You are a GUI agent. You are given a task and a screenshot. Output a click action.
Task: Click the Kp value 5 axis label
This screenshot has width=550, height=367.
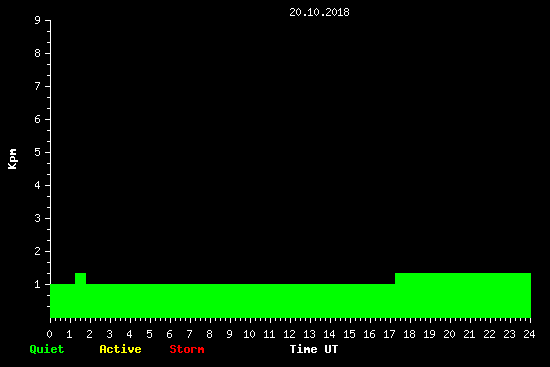(x=38, y=152)
